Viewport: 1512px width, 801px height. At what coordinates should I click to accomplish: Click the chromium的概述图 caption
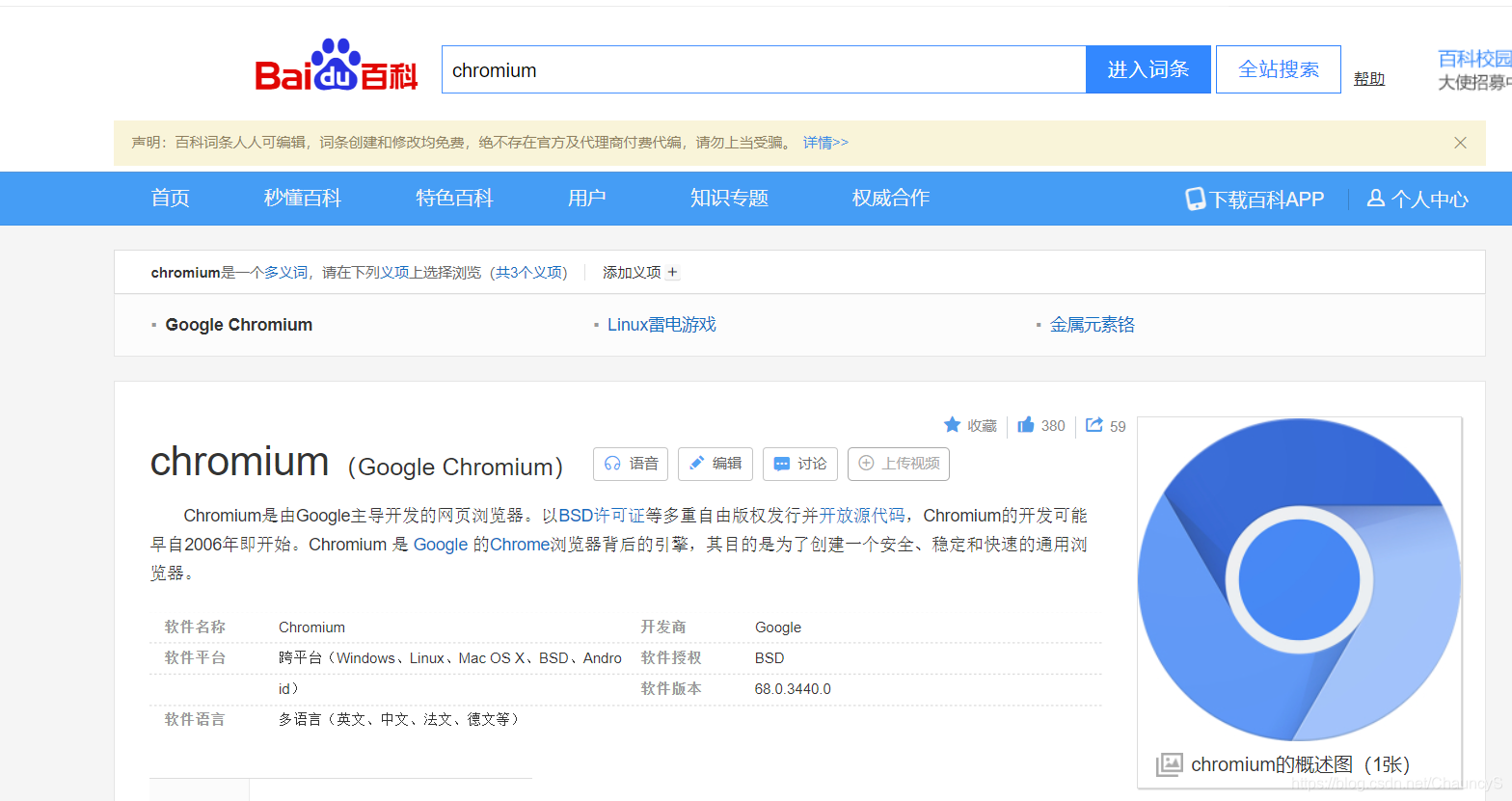click(x=1300, y=764)
